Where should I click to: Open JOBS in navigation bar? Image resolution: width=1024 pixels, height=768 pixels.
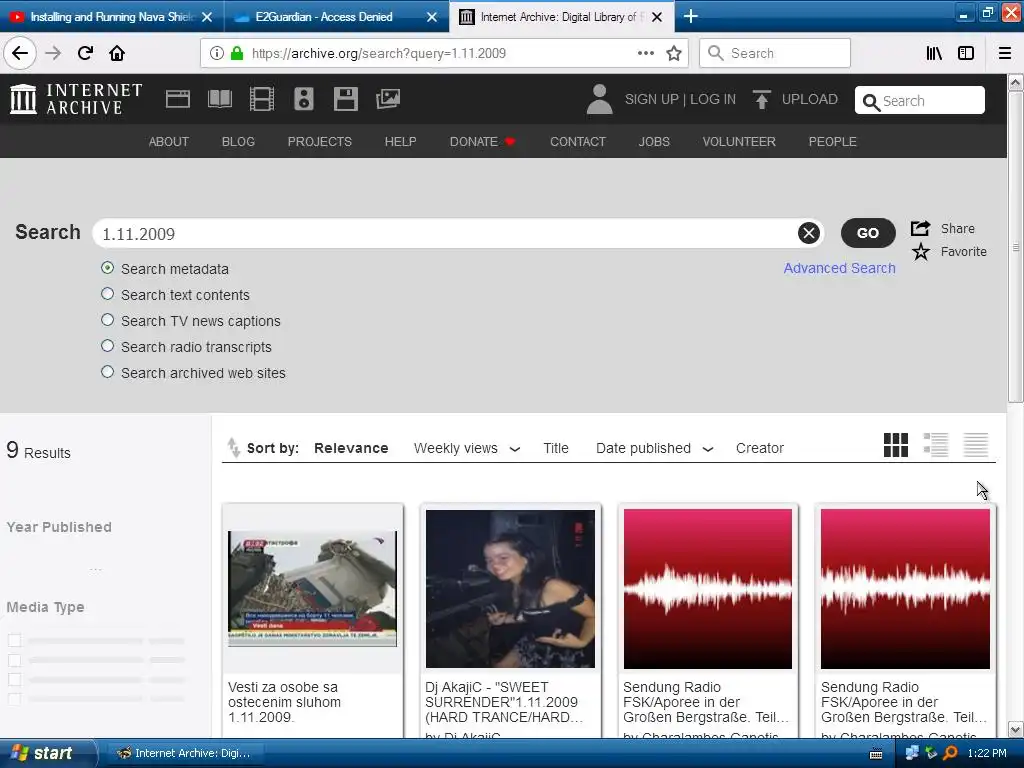pyautogui.click(x=654, y=142)
